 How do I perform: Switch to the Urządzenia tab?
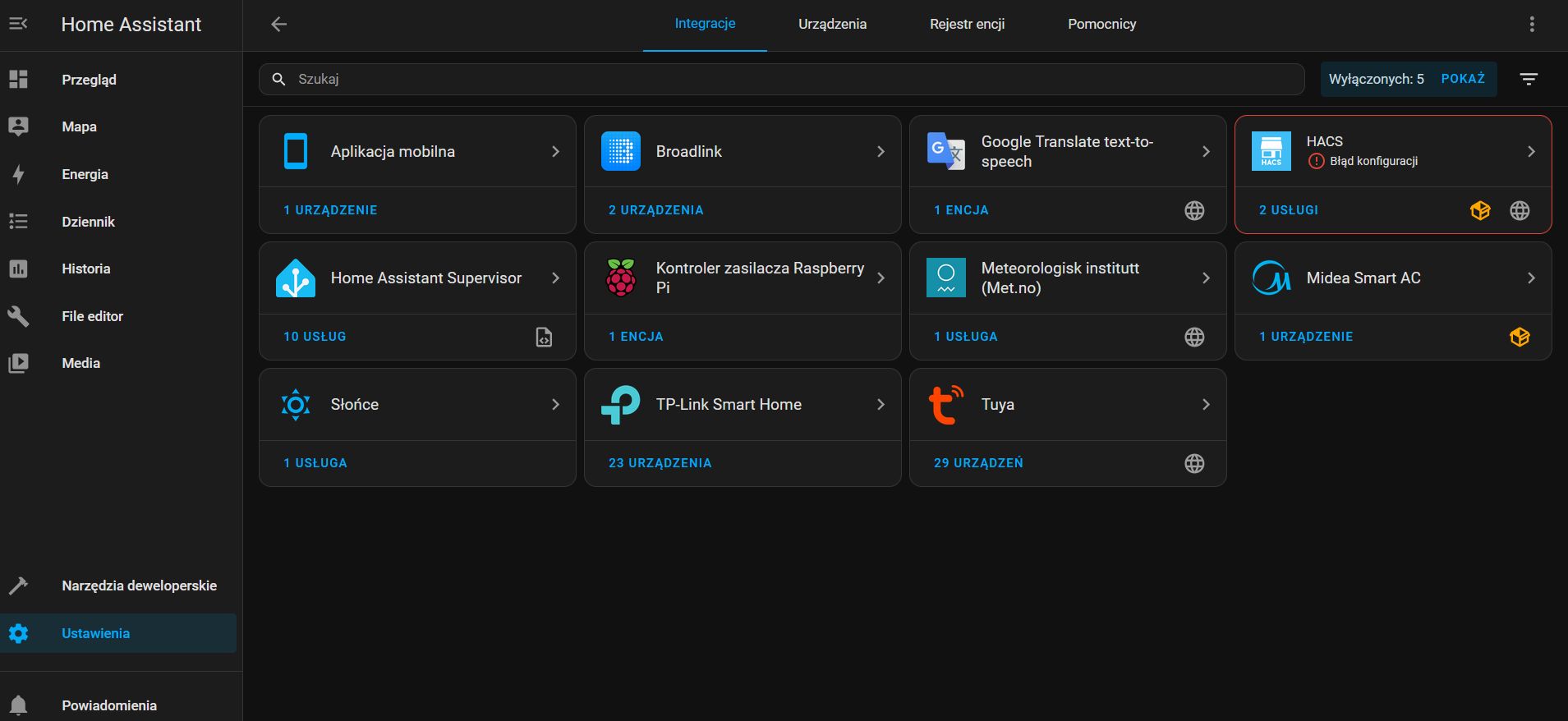[832, 24]
